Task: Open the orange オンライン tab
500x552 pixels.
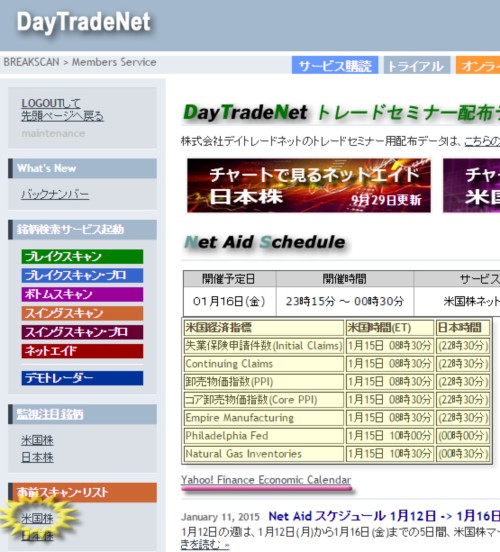Action: [x=478, y=65]
